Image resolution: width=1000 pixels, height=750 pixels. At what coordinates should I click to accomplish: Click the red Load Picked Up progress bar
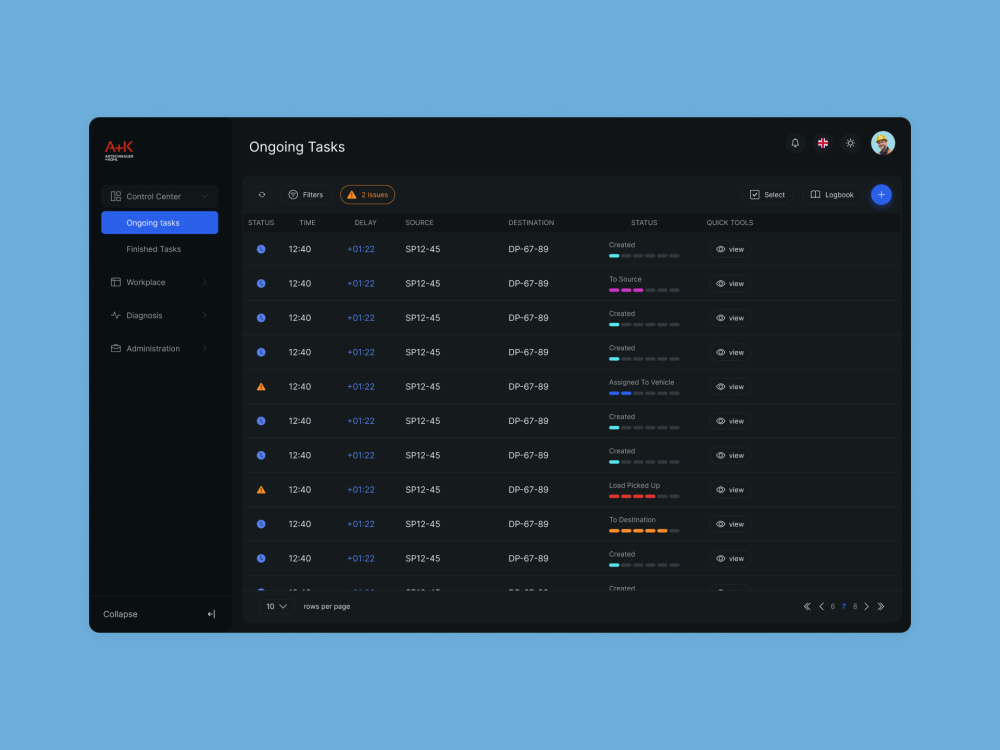pyautogui.click(x=644, y=496)
